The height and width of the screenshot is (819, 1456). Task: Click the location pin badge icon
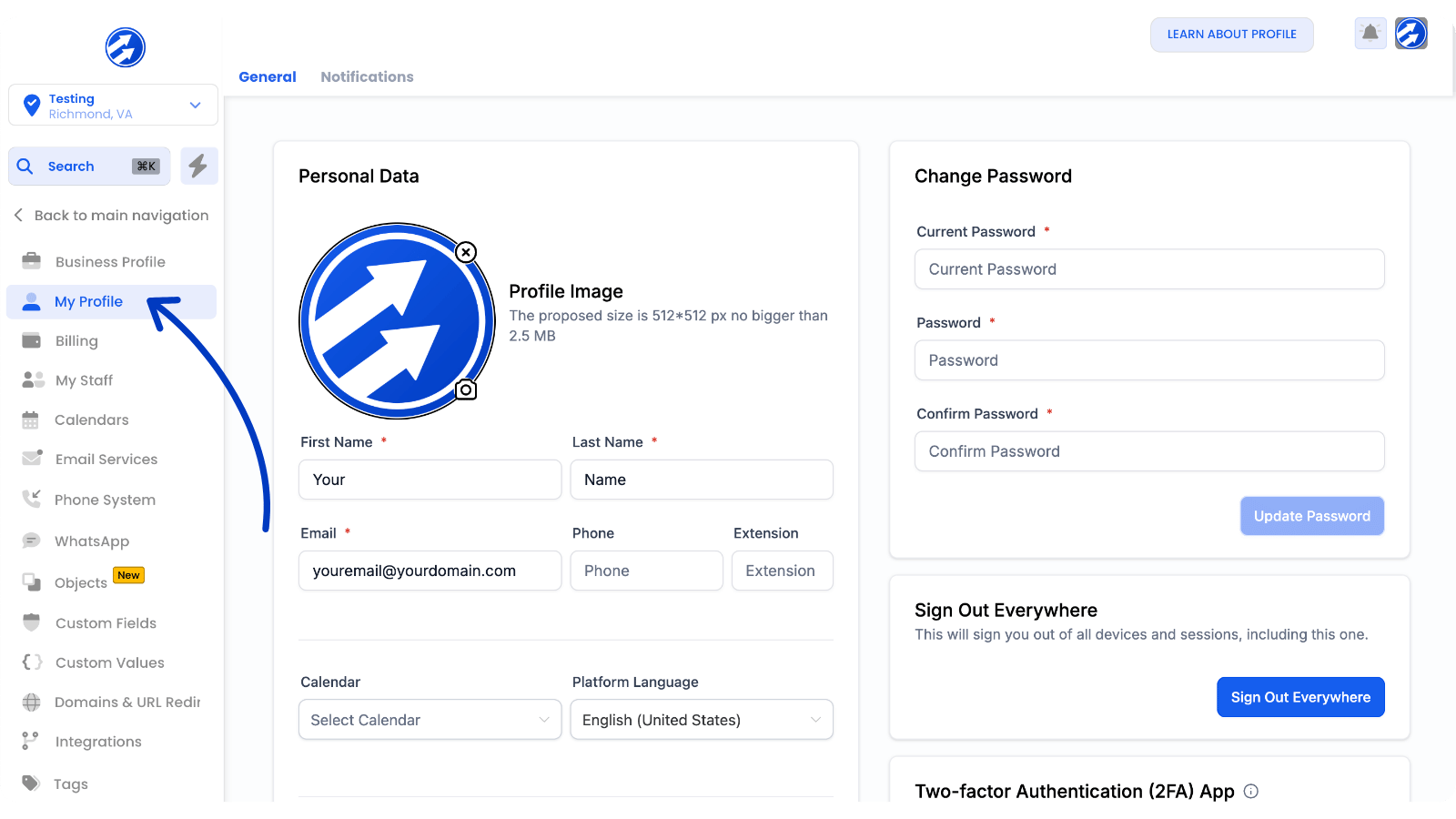[32, 106]
